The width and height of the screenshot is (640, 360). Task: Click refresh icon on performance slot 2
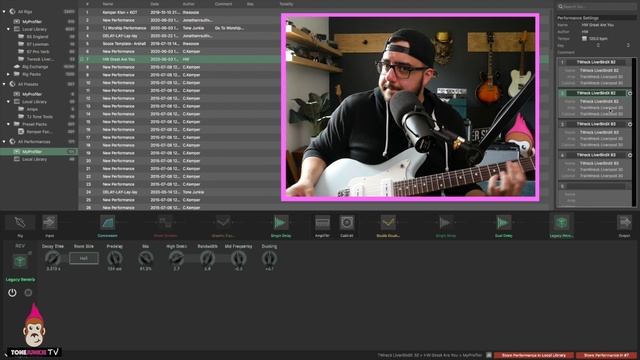629,93
